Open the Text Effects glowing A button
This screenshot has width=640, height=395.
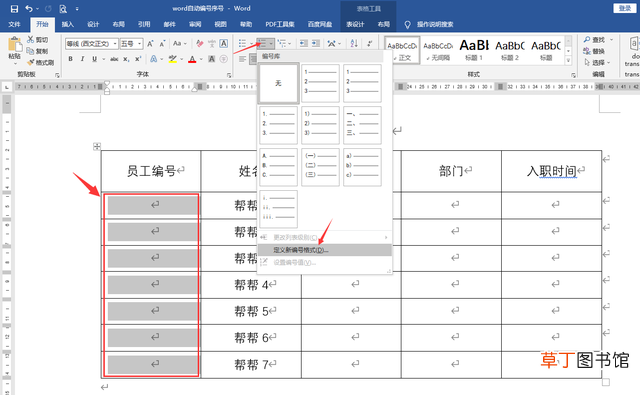153,59
